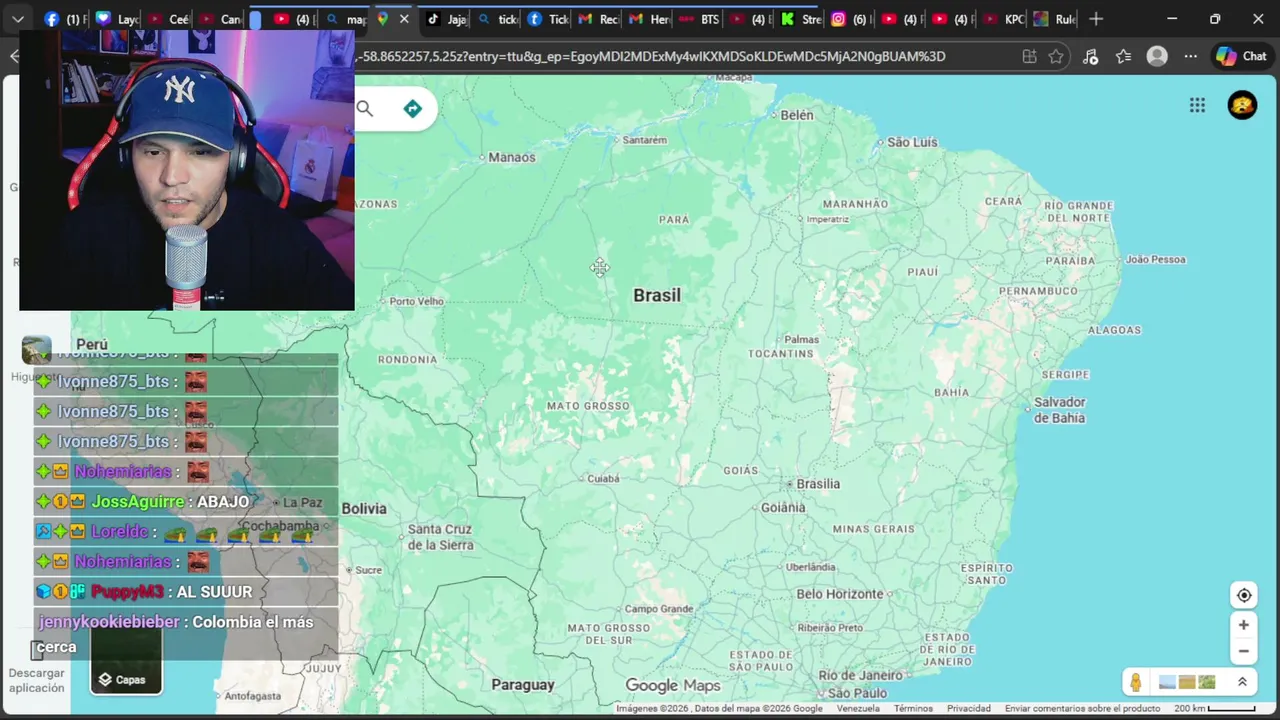The image size is (1280, 720).
Task: Open the tab actions dropdown arrow
Action: 18,19
